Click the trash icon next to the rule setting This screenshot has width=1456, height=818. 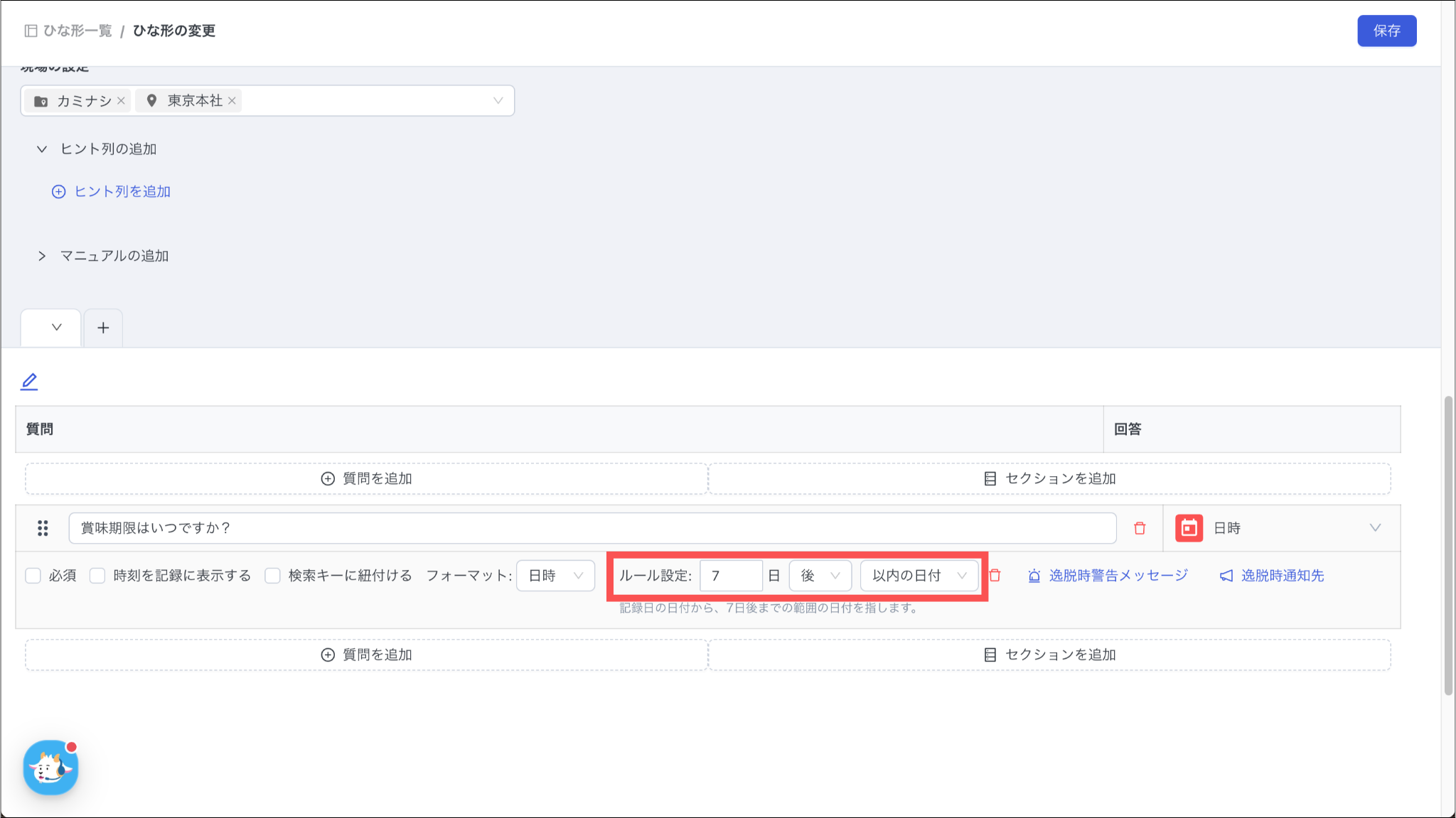[x=995, y=576]
